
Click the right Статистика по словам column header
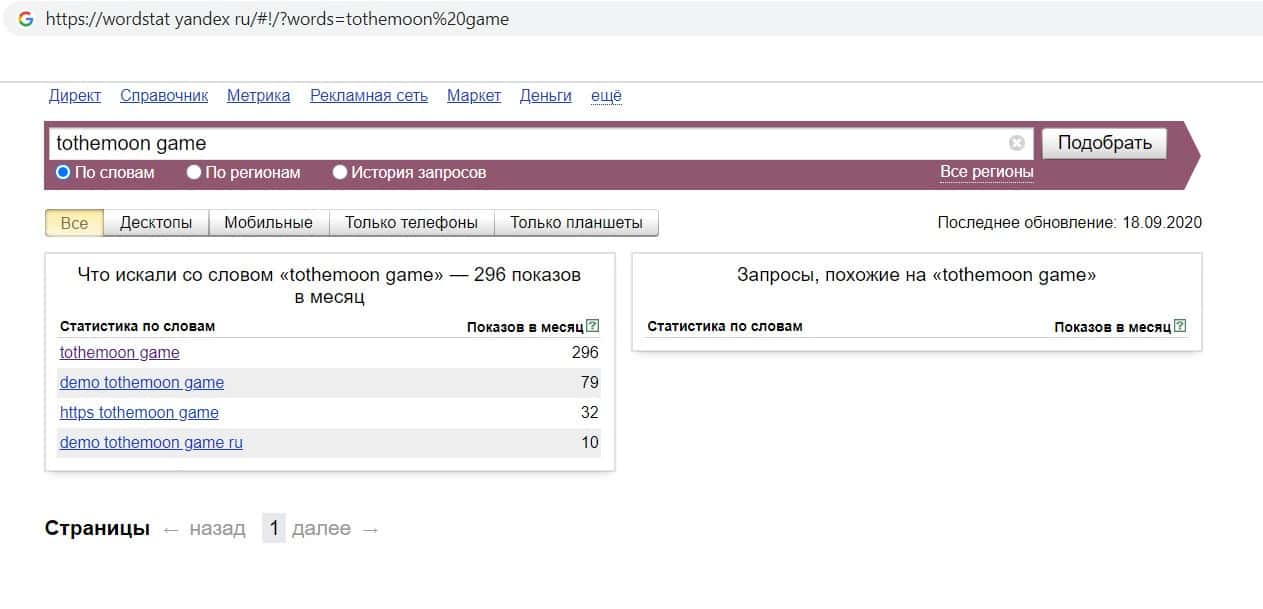click(725, 326)
